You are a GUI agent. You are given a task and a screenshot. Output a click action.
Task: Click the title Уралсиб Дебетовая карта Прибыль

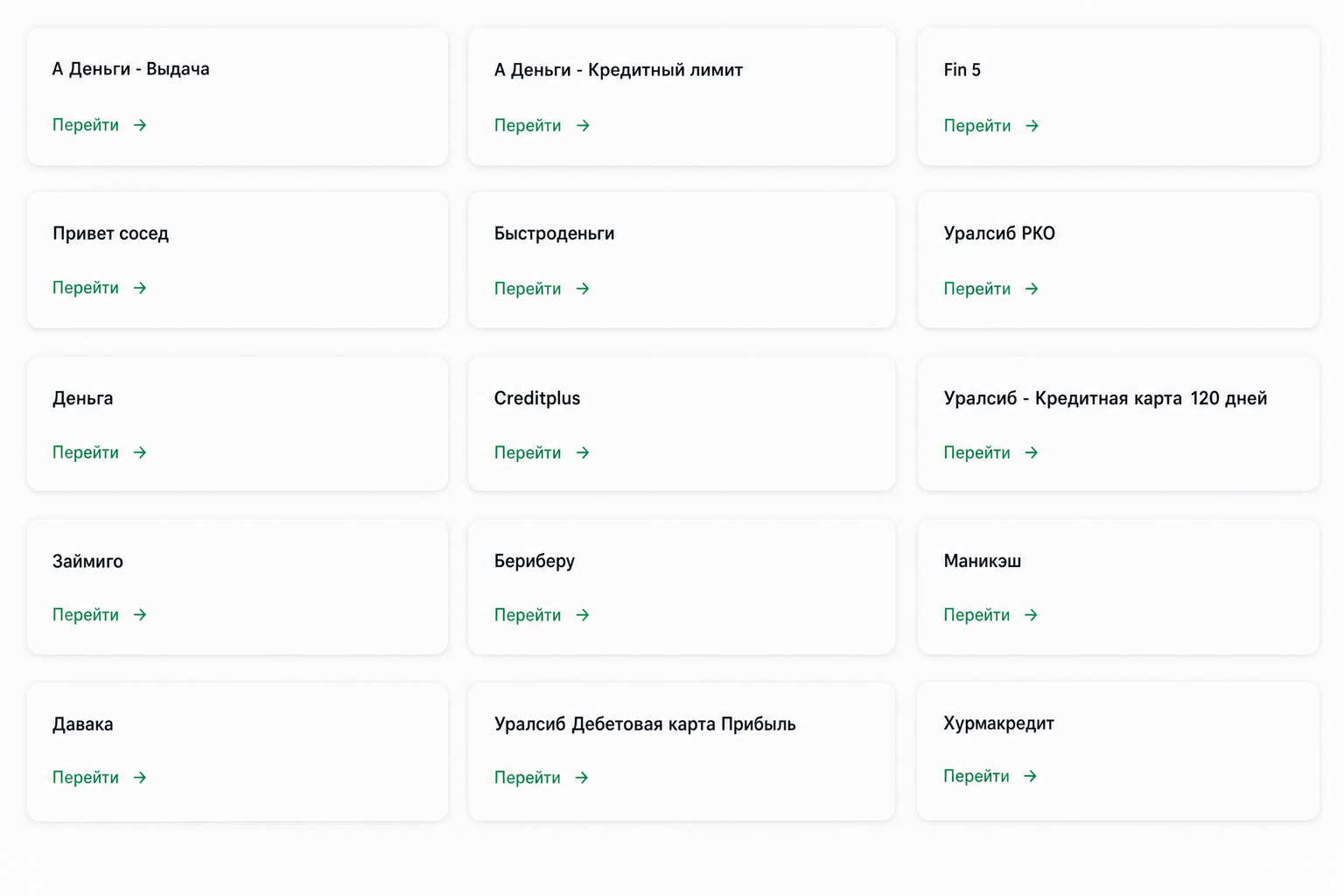tap(645, 724)
